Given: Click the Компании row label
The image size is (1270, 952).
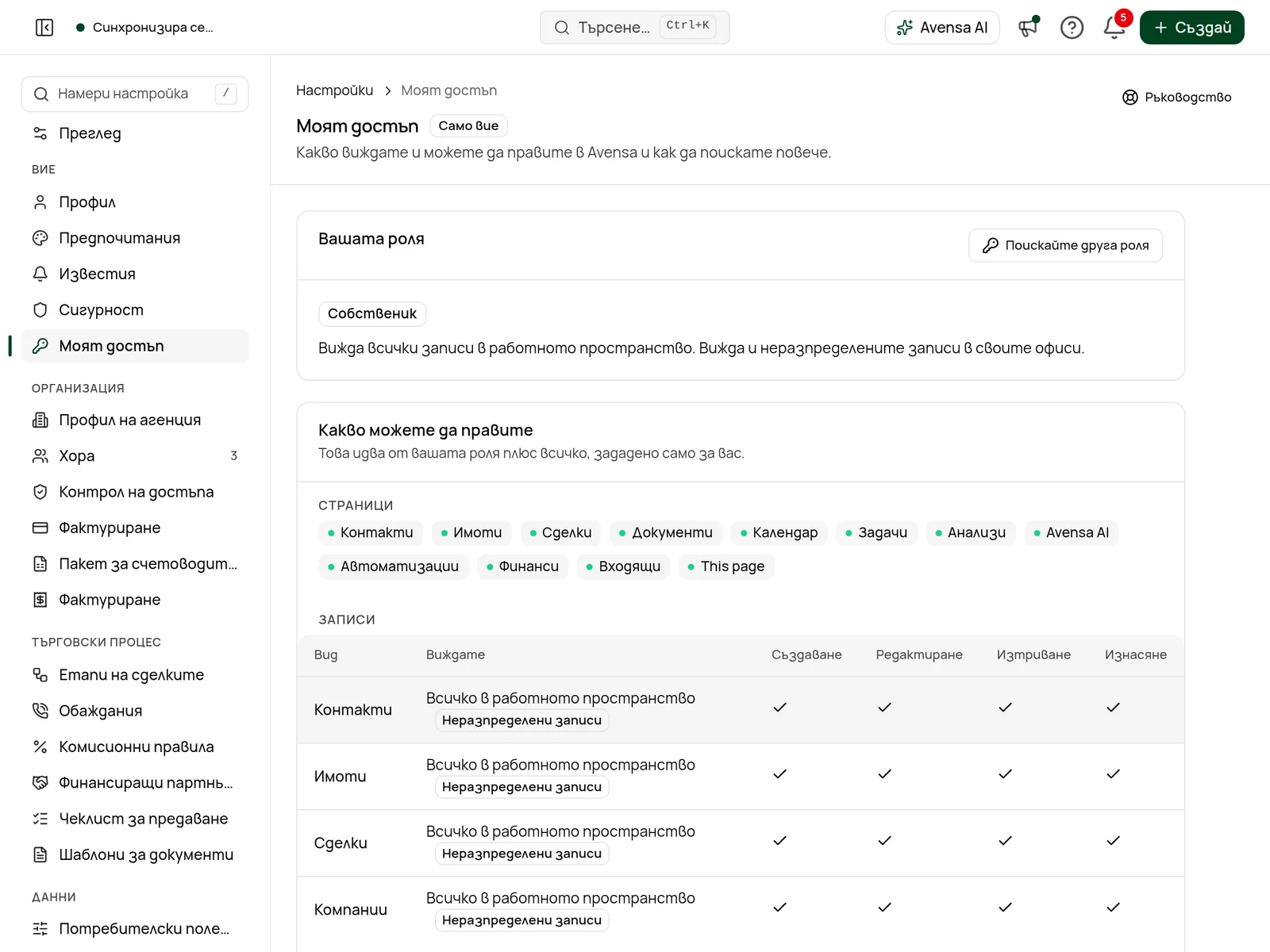Looking at the screenshot, I should pyautogui.click(x=351, y=910).
